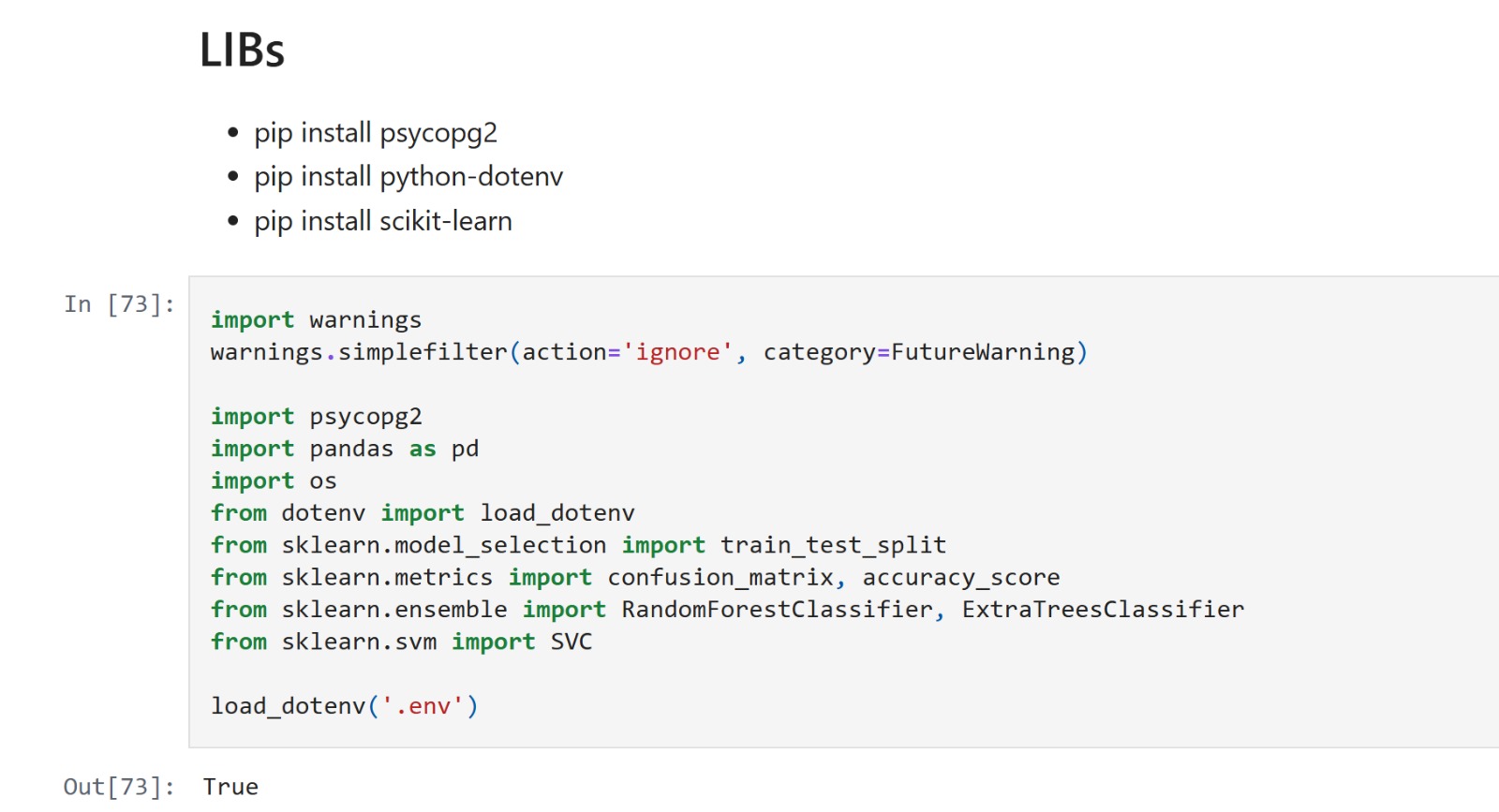This screenshot has width=1499, height=812.
Task: Click load_dotenv in the dotenv import line
Action: (557, 513)
